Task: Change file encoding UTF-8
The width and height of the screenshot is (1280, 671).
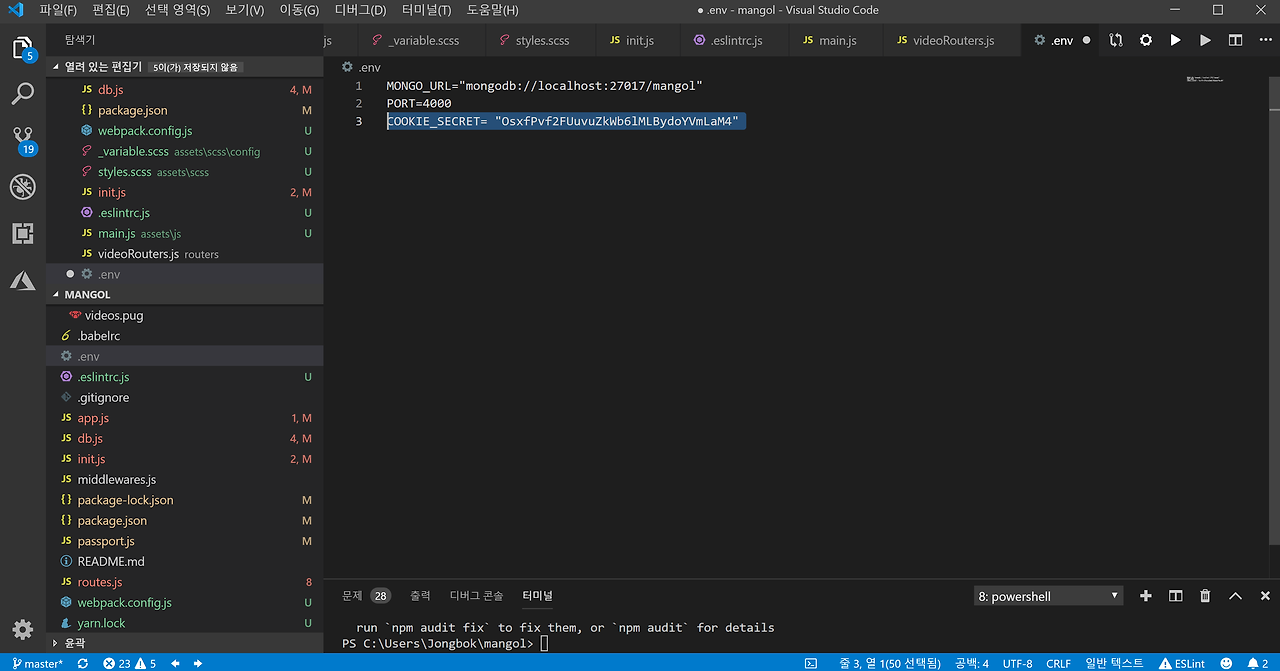Action: tap(1017, 663)
